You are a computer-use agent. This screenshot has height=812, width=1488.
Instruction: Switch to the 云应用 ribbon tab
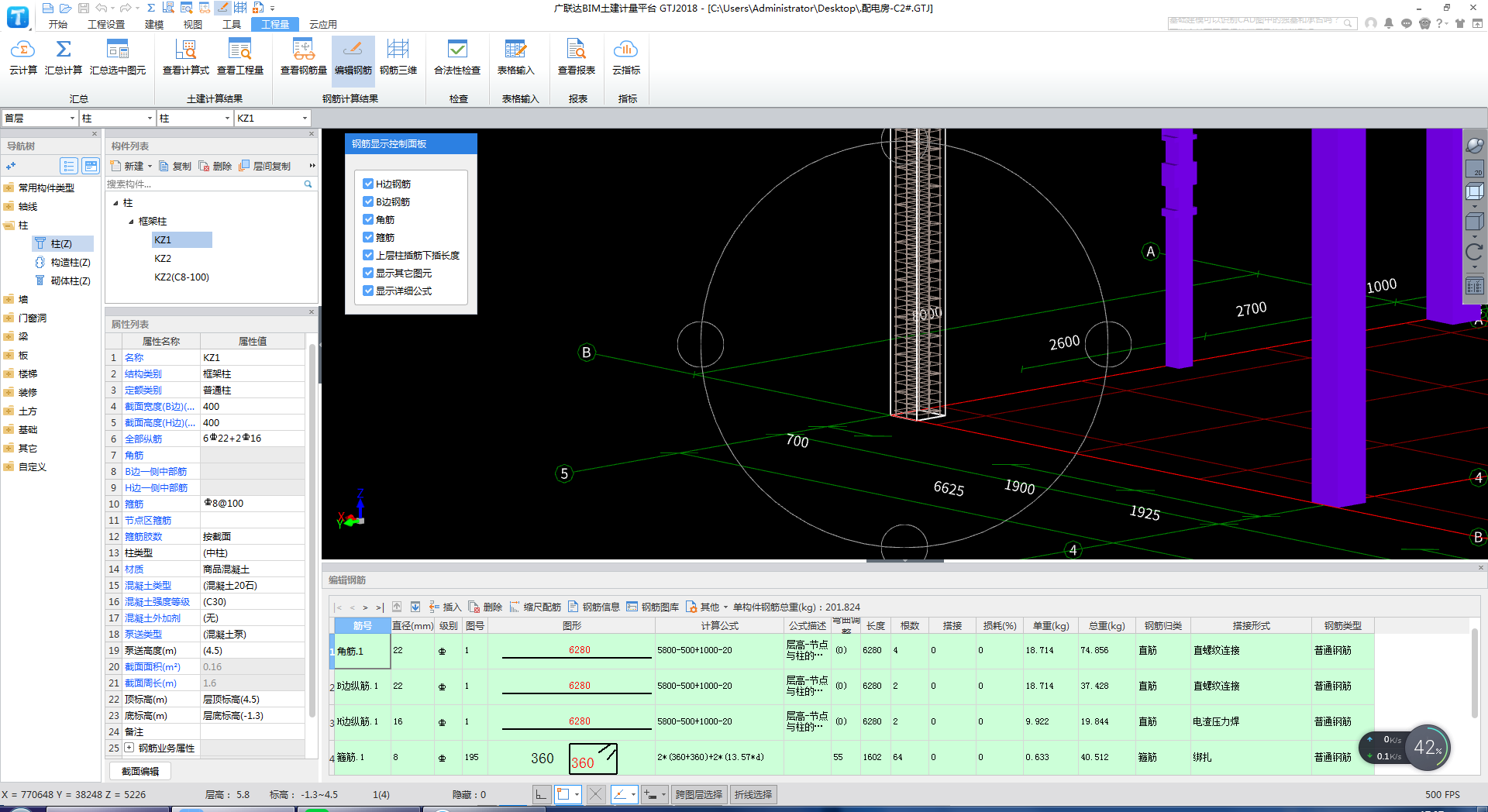pyautogui.click(x=322, y=24)
